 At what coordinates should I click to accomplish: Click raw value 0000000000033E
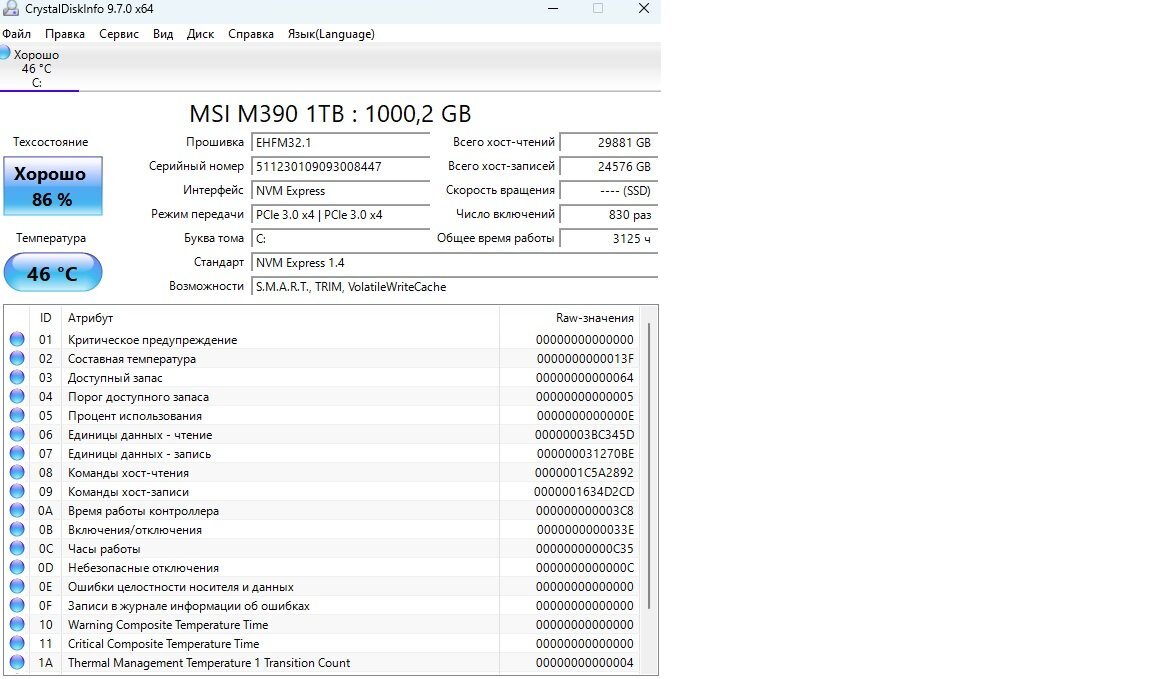pos(585,530)
